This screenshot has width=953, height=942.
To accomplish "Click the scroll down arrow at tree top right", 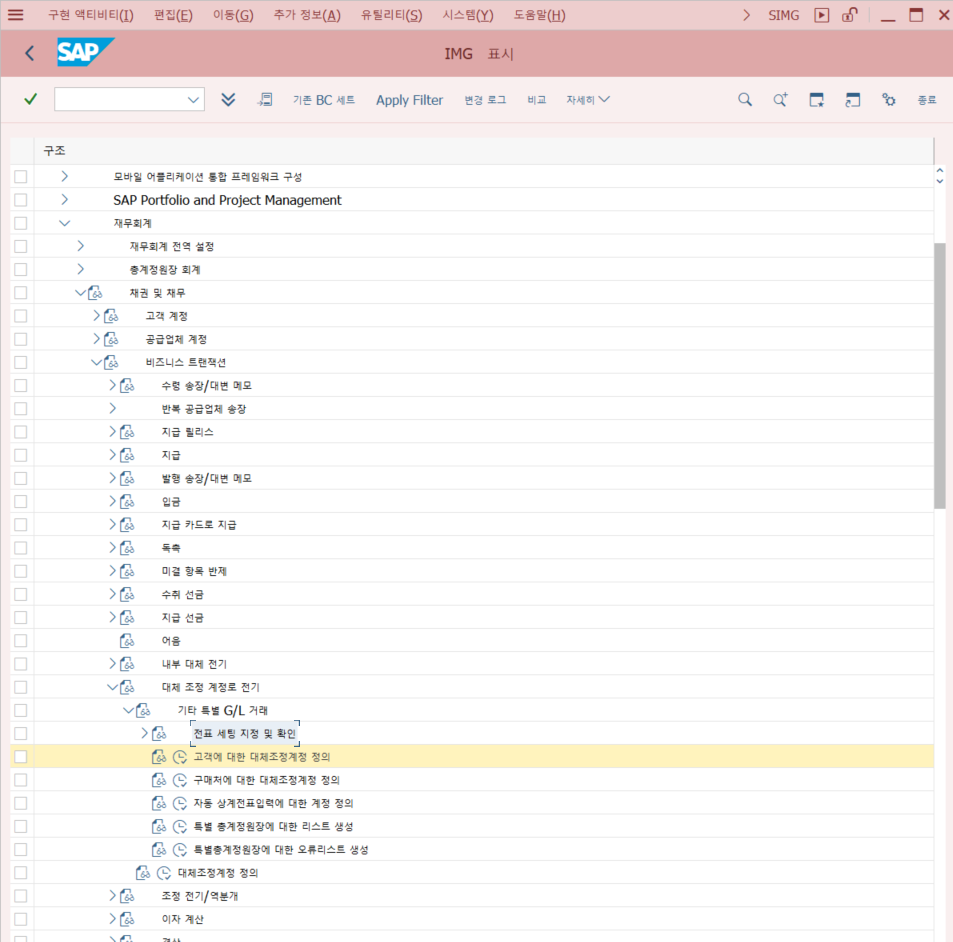I will click(940, 181).
